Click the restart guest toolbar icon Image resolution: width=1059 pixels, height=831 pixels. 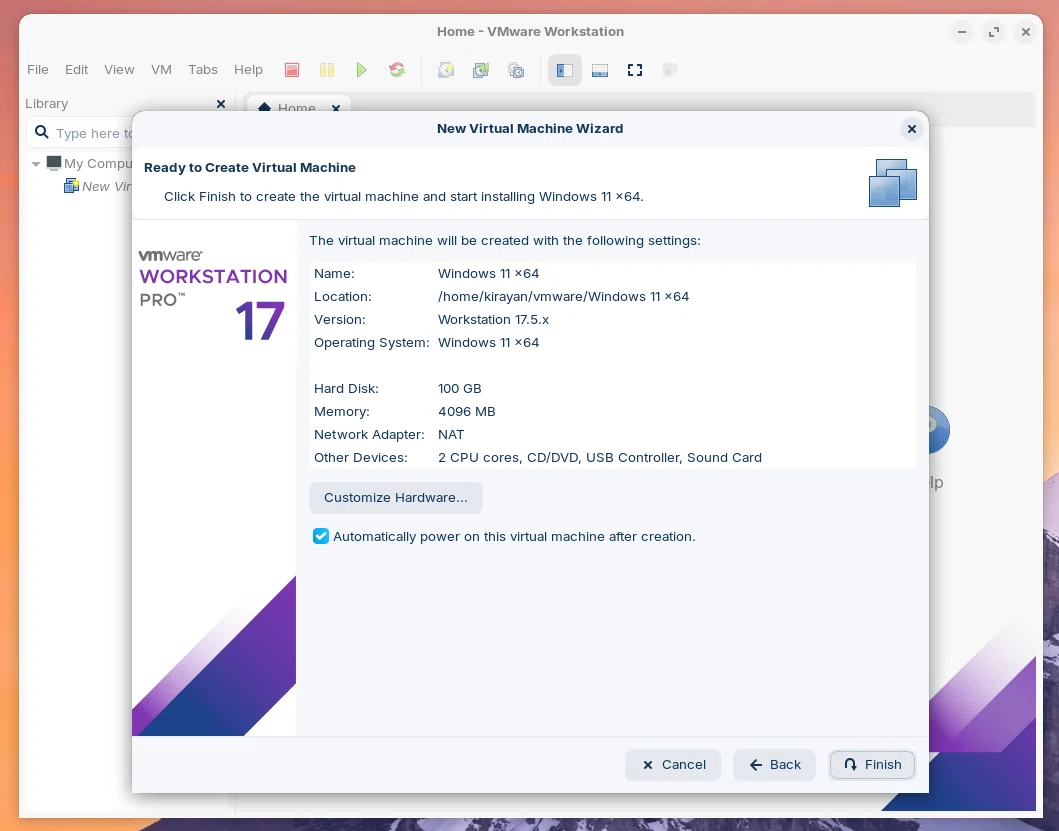coord(397,70)
